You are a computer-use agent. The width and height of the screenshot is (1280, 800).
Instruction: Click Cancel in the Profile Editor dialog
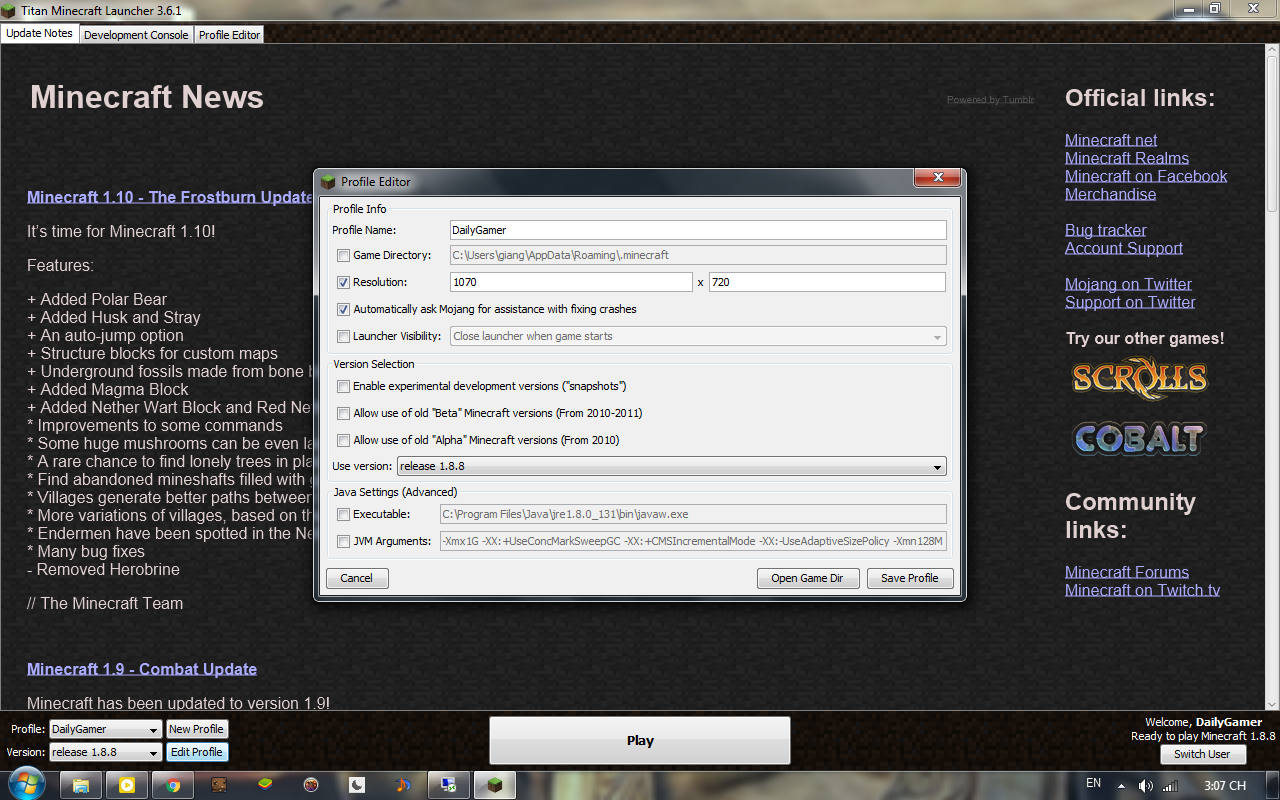pos(357,578)
